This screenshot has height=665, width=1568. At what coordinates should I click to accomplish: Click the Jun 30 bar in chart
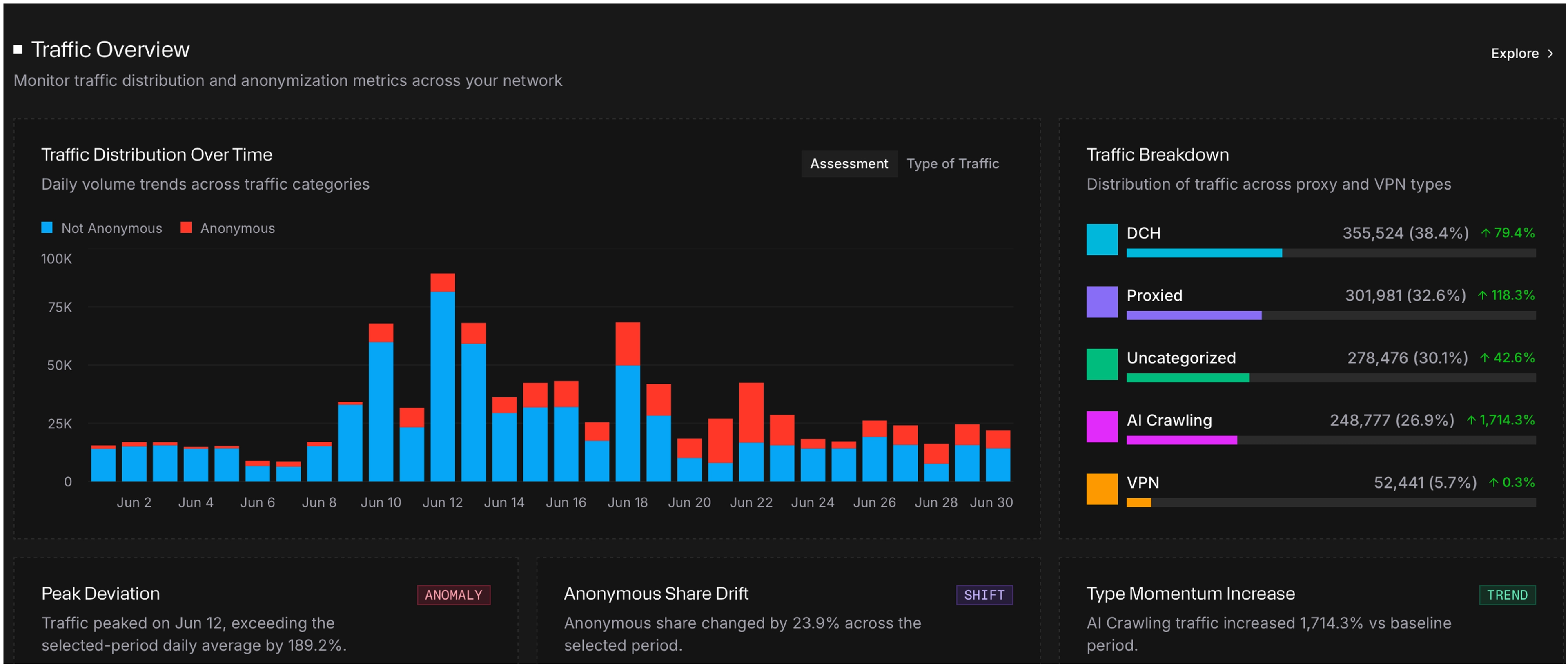[998, 456]
